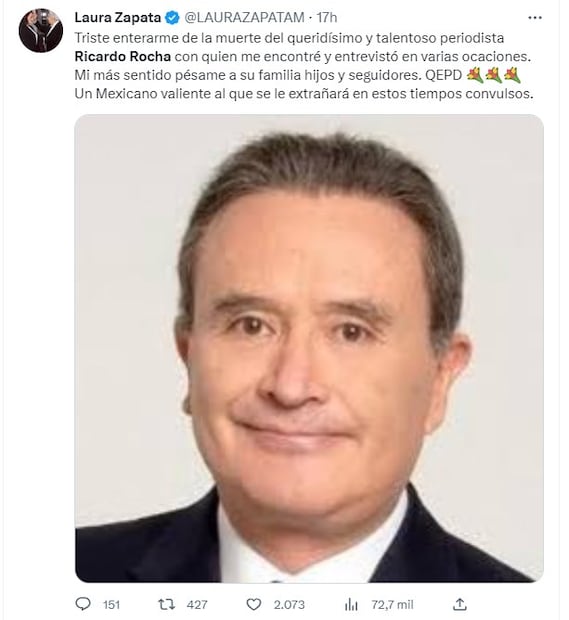This screenshot has height=620, width=569.
Task: Click the bold Ricardo Rocha text
Action: 123,57
